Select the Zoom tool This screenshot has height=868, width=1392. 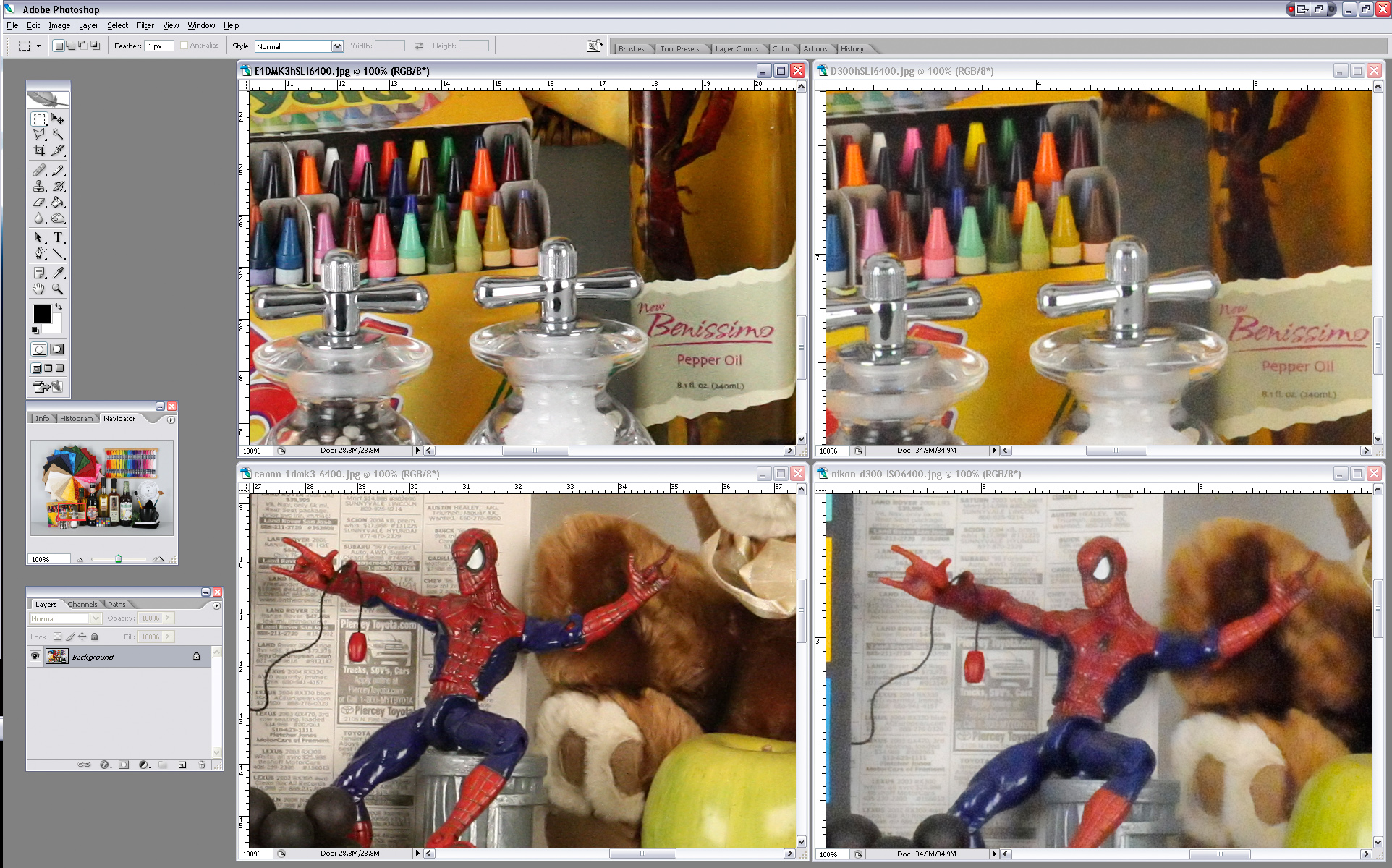point(58,289)
